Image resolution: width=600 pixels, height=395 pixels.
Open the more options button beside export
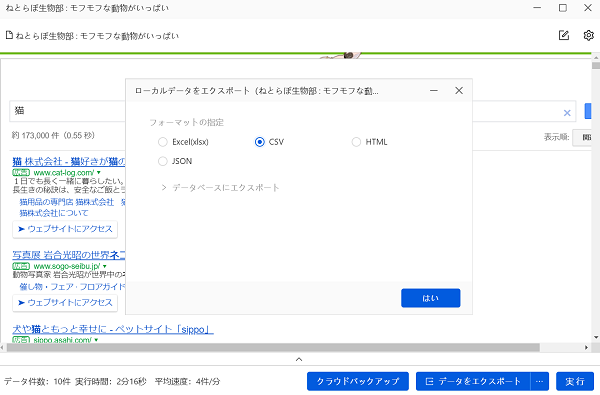540,381
